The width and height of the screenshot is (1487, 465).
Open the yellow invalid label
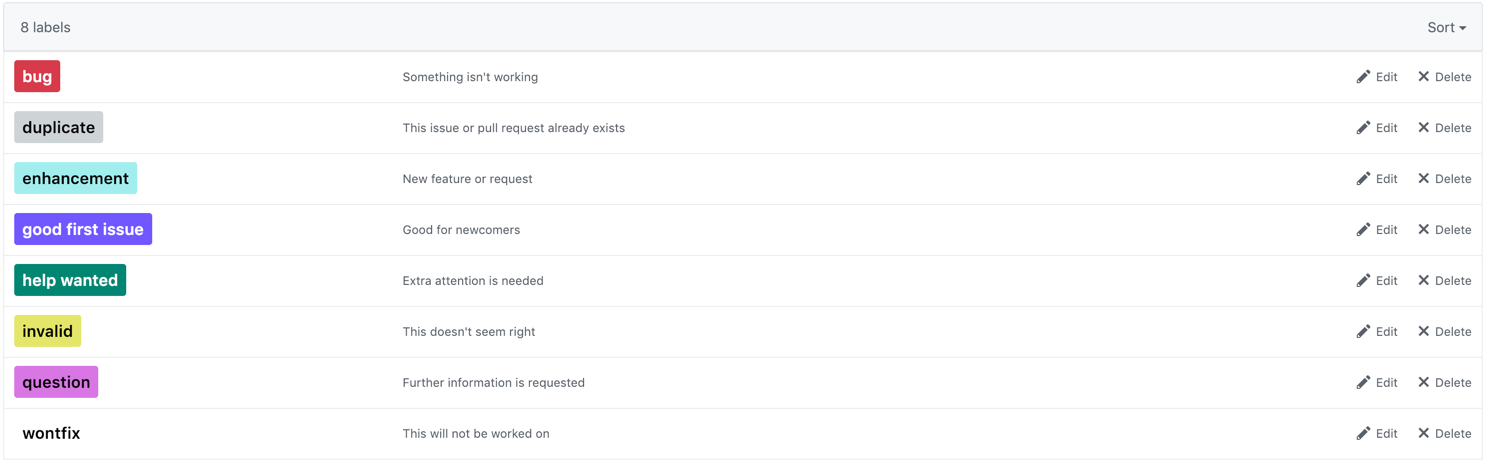(x=47, y=332)
